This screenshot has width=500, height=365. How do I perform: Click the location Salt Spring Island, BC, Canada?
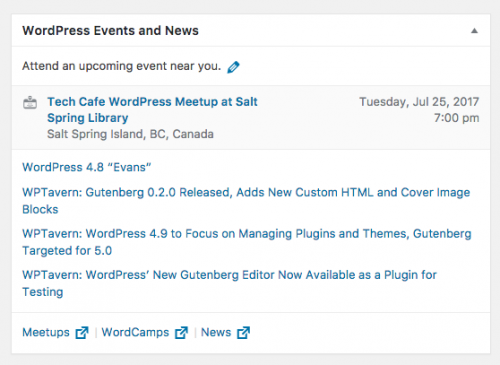pyautogui.click(x=130, y=134)
